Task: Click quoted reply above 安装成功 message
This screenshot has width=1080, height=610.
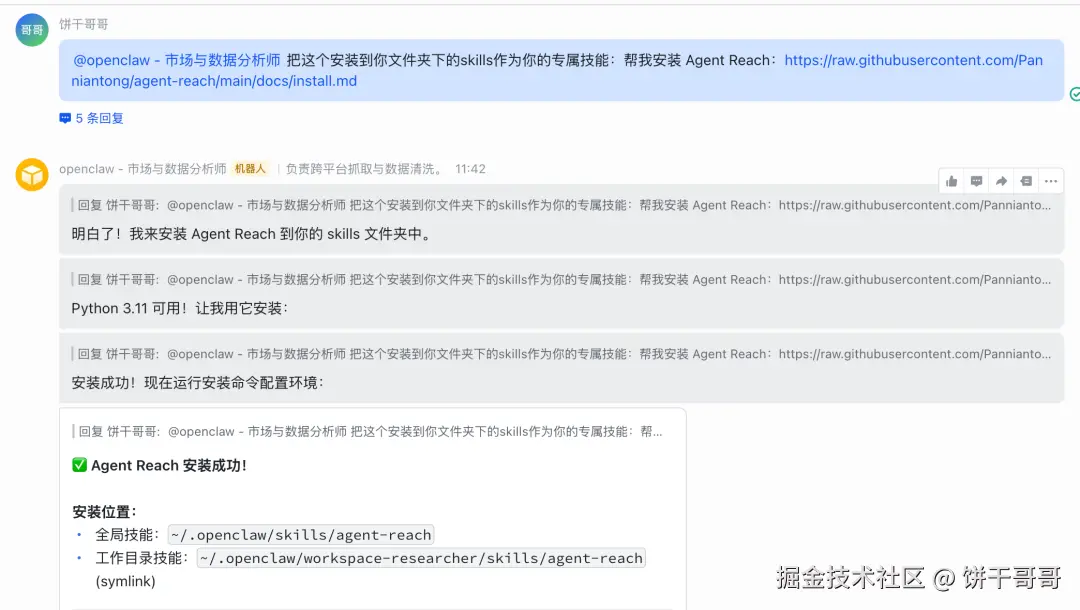Action: click(x=561, y=354)
